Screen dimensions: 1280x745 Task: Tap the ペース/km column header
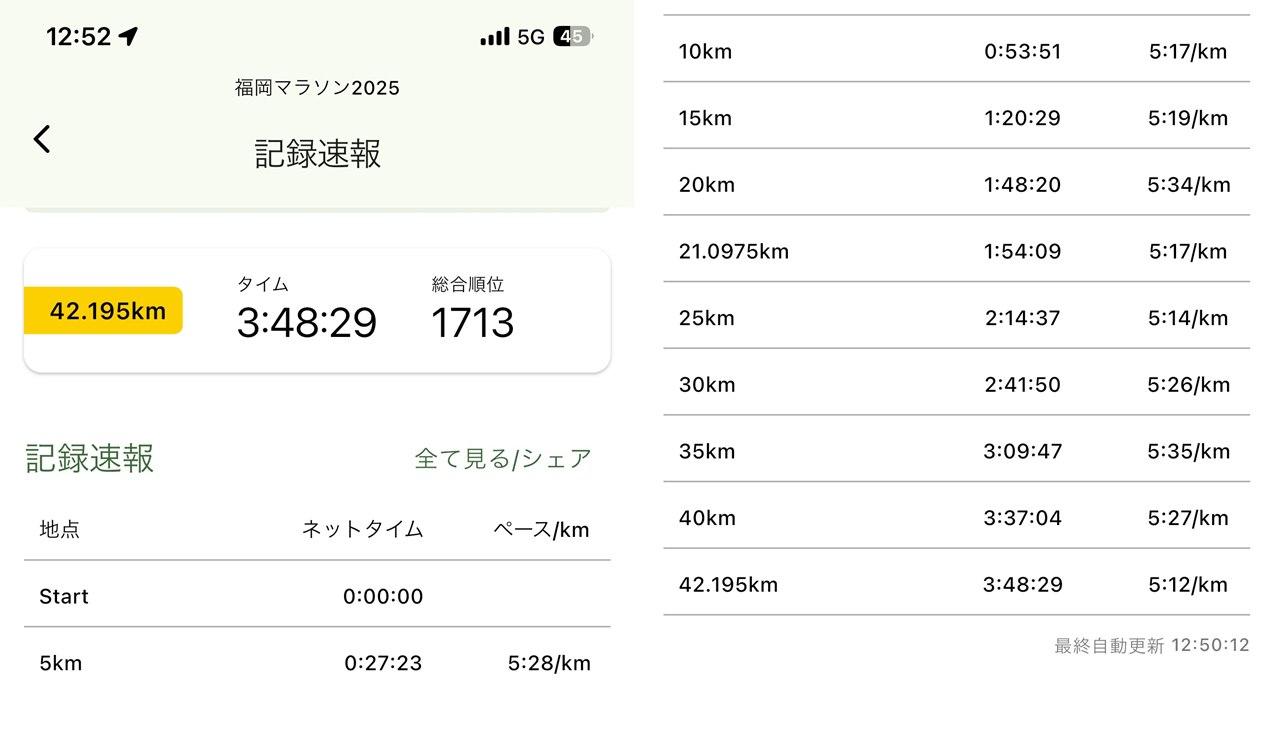[x=541, y=529]
